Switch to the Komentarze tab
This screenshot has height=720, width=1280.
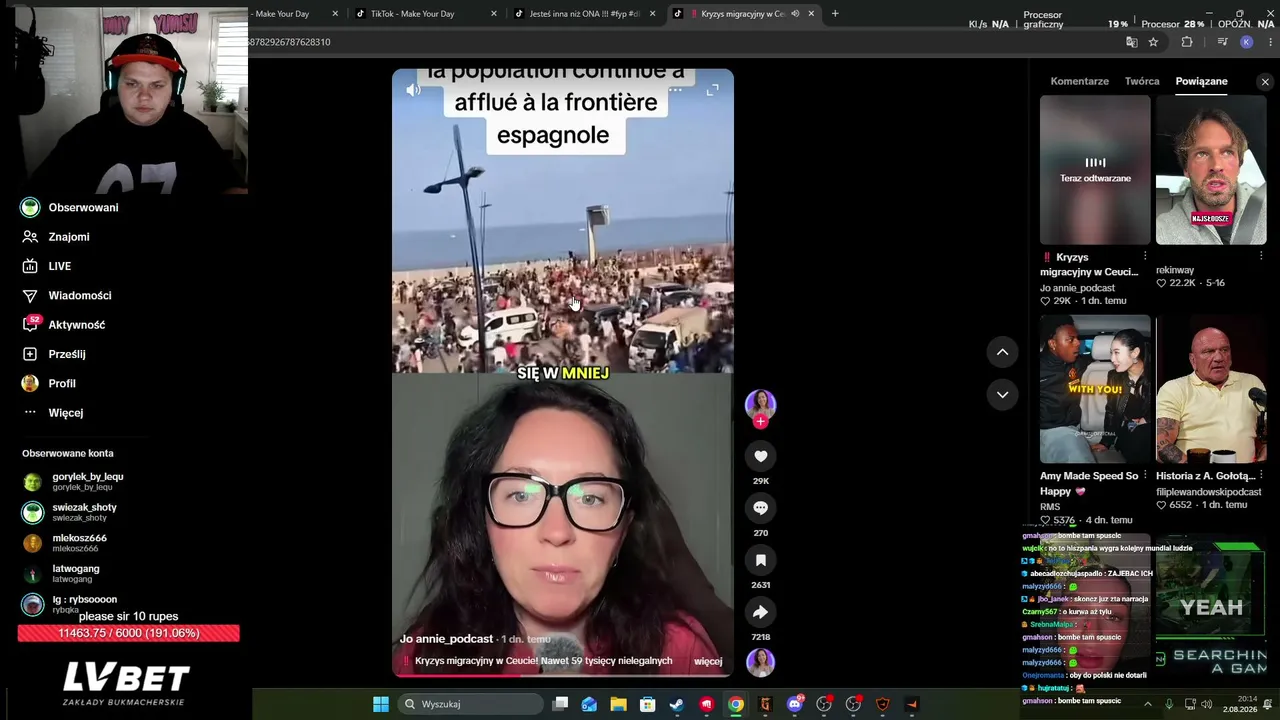(x=1079, y=81)
